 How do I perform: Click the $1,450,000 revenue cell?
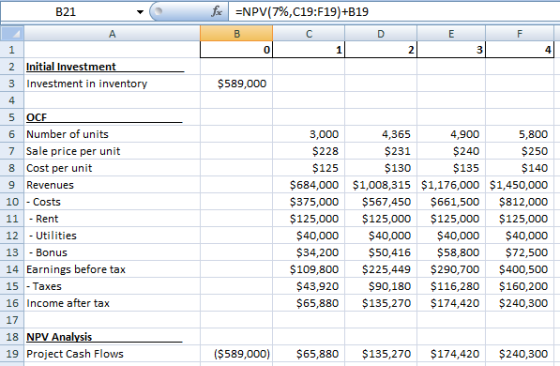(520, 185)
